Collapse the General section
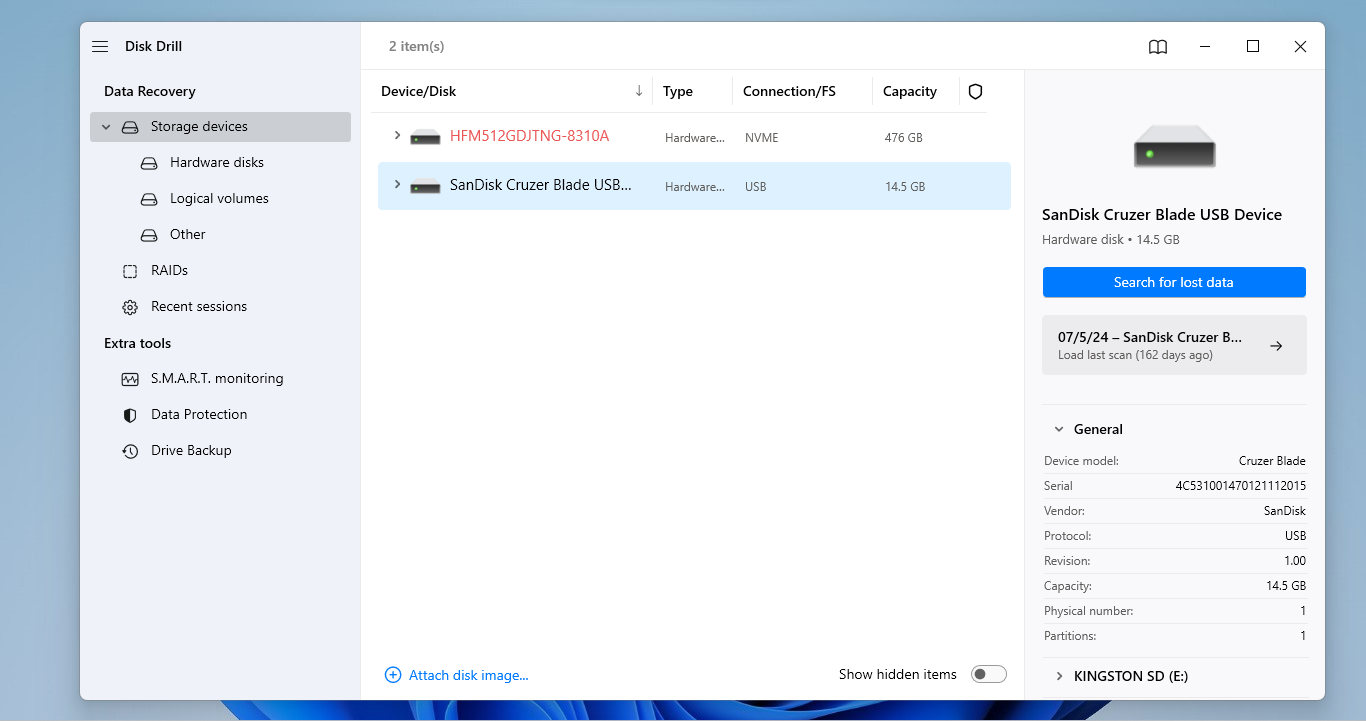Screen dimensions: 1366x721 click(x=1059, y=429)
